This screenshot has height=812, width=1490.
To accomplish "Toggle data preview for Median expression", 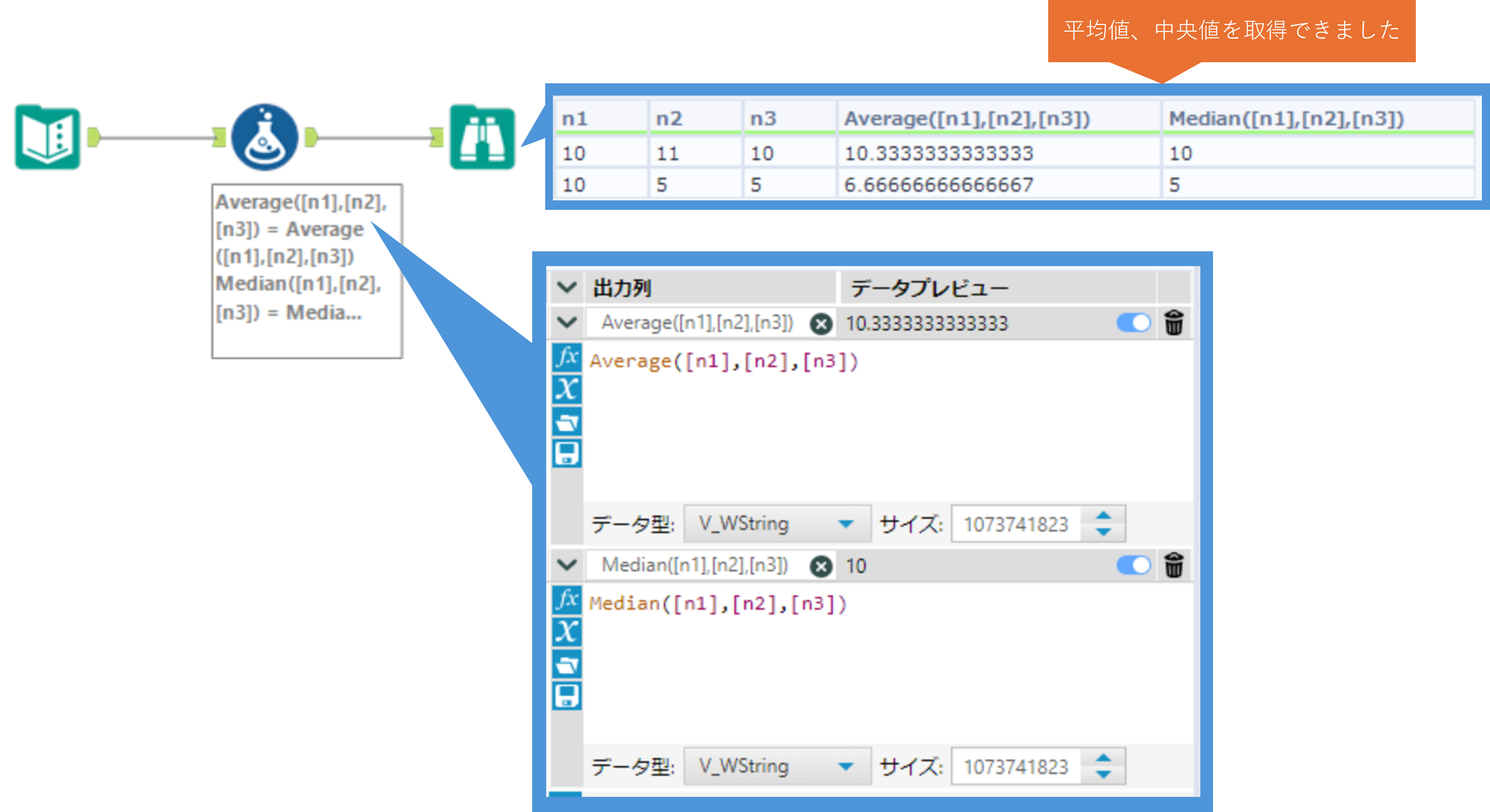I will tap(1133, 565).
